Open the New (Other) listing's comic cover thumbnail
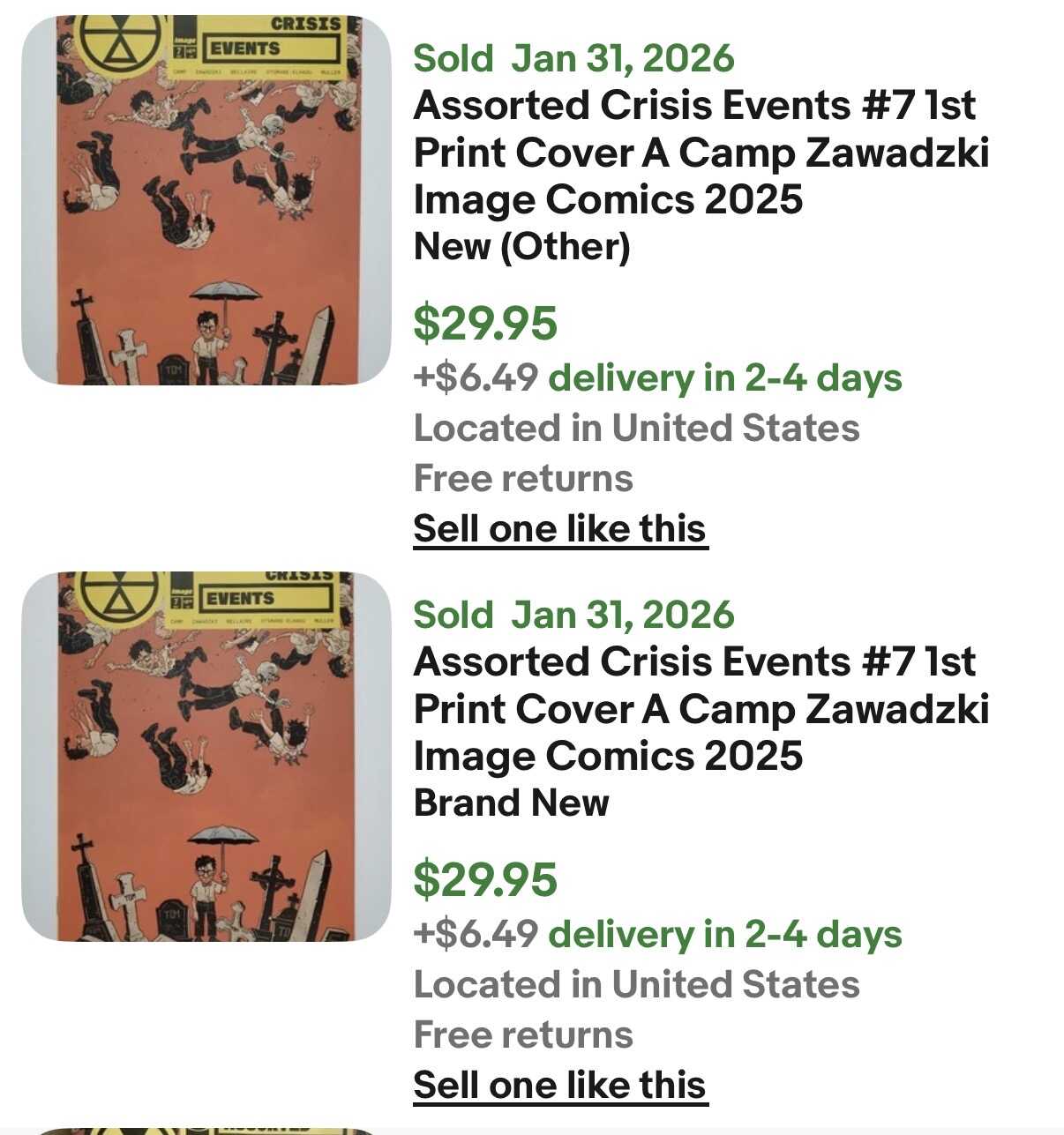 pyautogui.click(x=206, y=199)
